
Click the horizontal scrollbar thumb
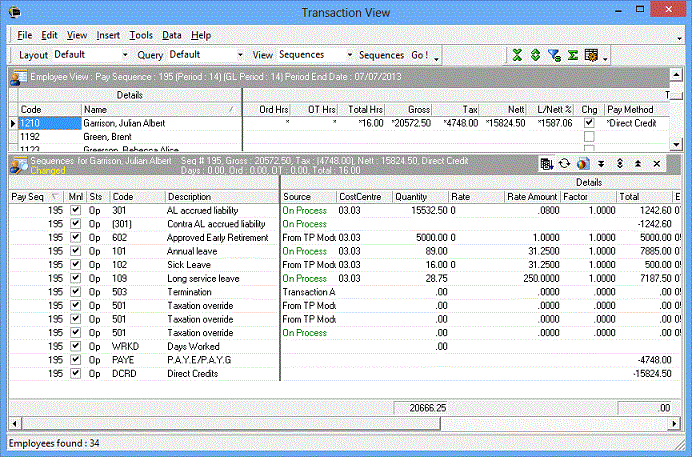pyautogui.click(x=231, y=424)
